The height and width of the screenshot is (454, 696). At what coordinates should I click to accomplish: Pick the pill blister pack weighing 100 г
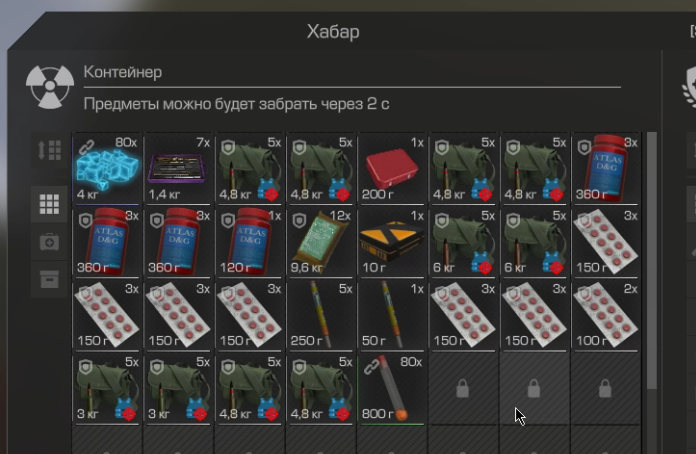click(x=606, y=316)
